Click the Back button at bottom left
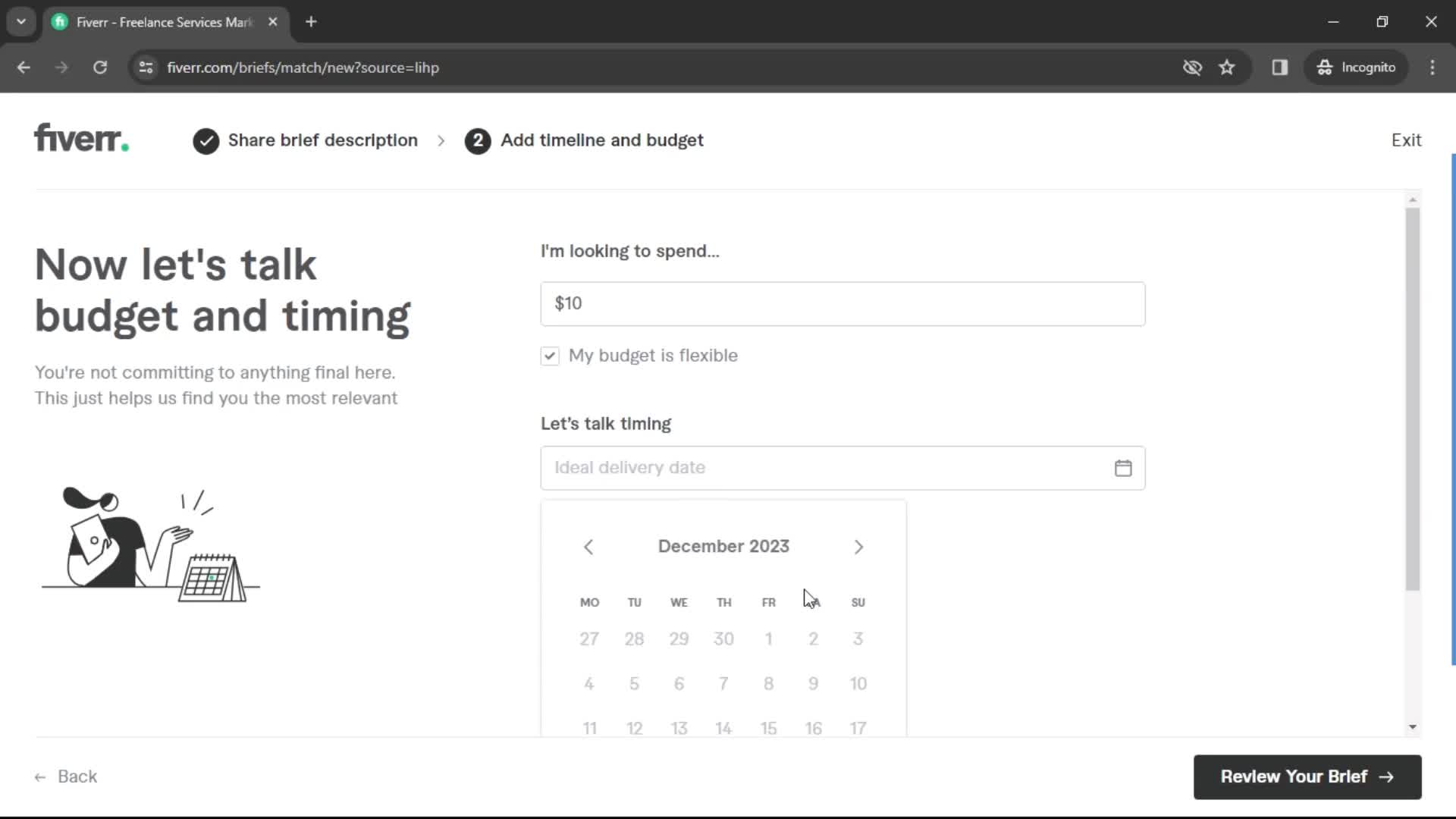 coord(67,776)
